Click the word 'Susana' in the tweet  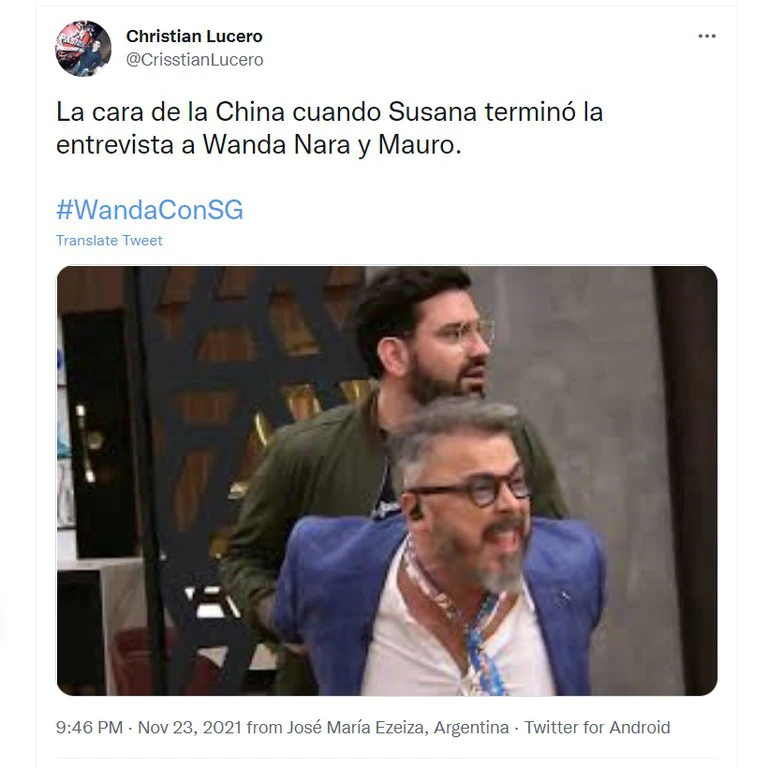432,112
